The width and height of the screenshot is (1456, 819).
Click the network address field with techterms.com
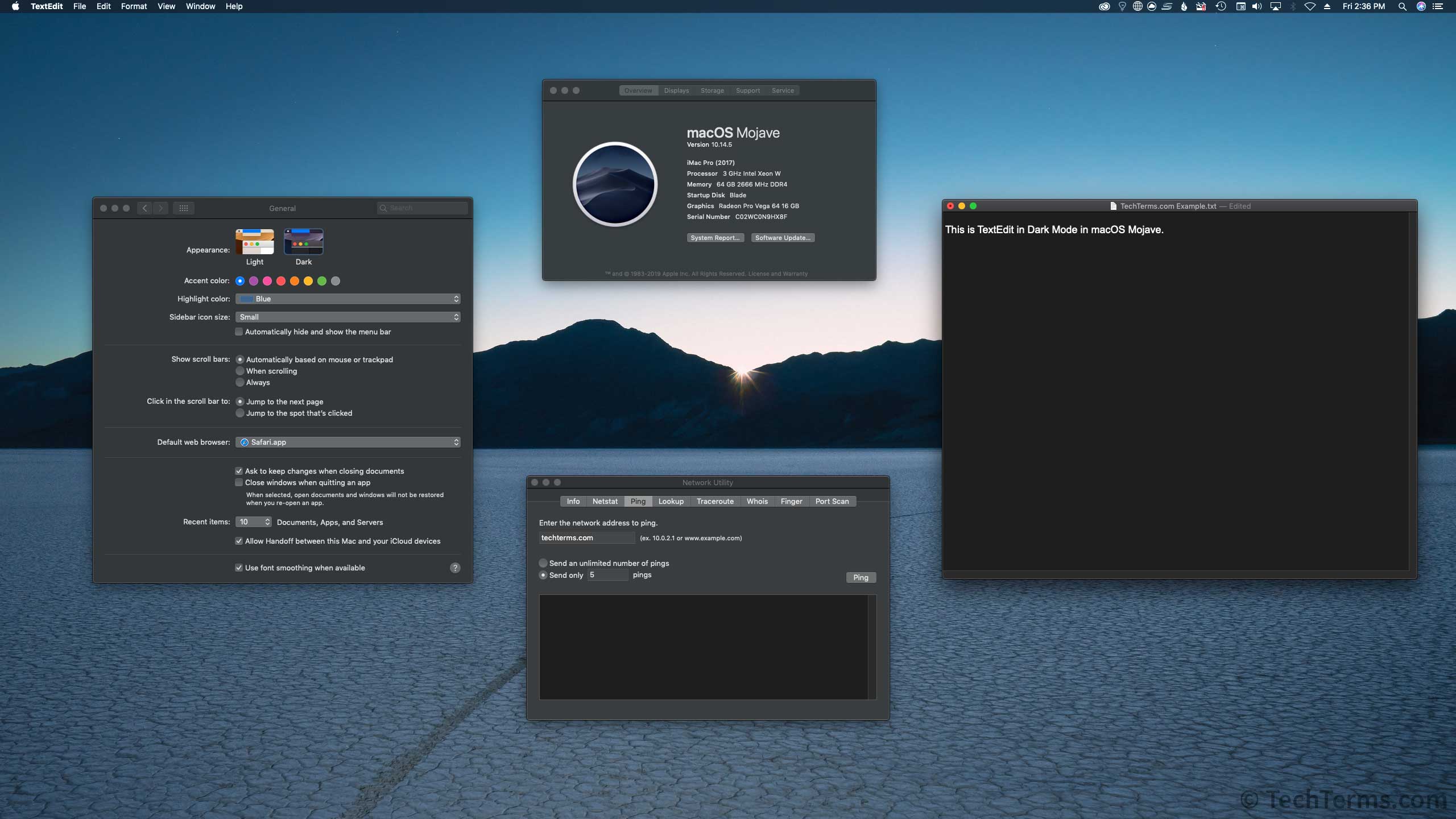pos(587,537)
